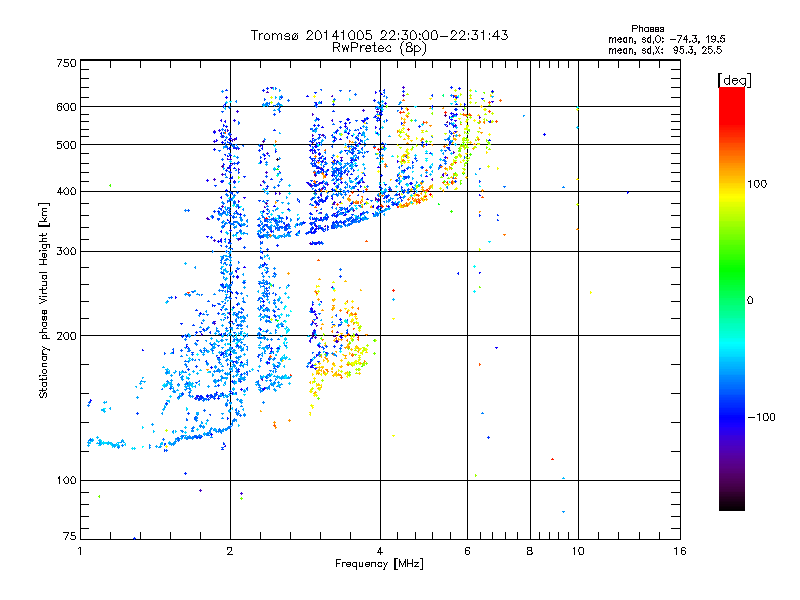Screen dimensions: 800x600
Task: Click the x-axis tick label '8'
Action: point(530,551)
